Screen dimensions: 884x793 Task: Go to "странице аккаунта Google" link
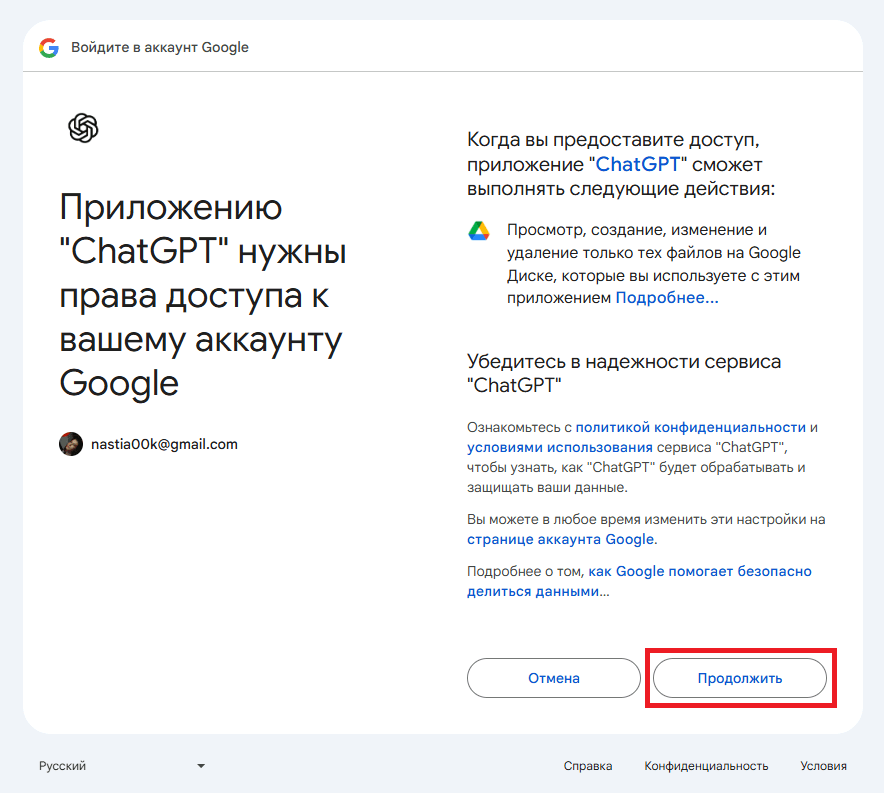tap(561, 539)
